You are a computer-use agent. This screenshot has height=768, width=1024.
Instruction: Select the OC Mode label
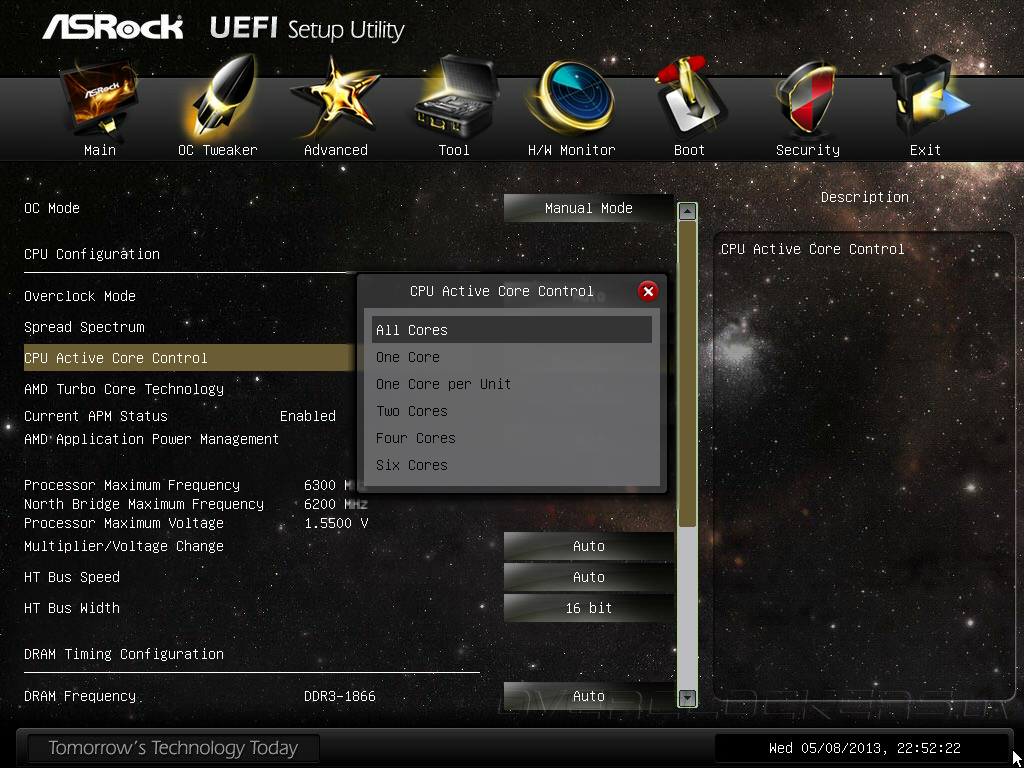coord(52,208)
